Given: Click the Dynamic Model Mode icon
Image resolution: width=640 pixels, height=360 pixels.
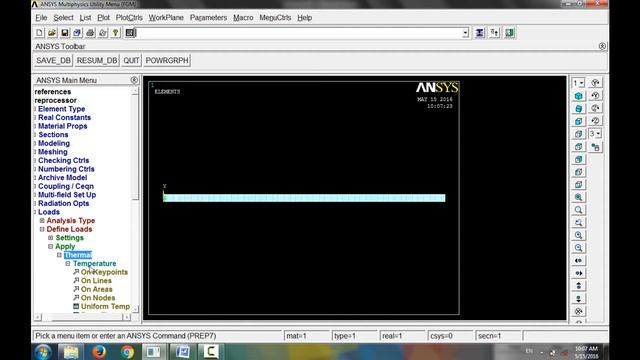Looking at the screenshot, I should click(x=596, y=147).
